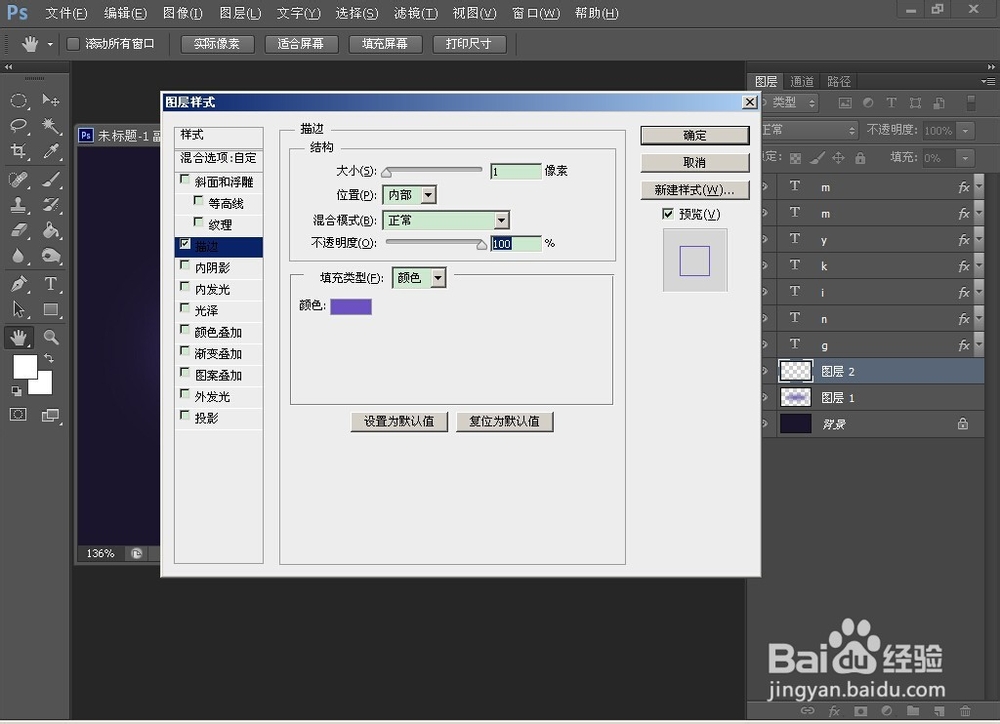Select the Horizontal Type tool
Image resolution: width=1000 pixels, height=724 pixels.
pyautogui.click(x=51, y=284)
